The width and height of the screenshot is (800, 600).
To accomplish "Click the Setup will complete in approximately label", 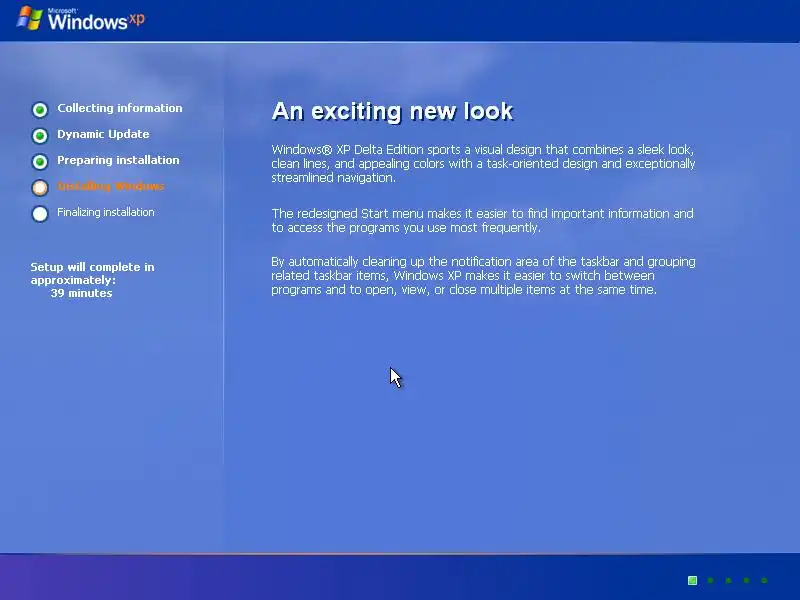I will pos(92,273).
